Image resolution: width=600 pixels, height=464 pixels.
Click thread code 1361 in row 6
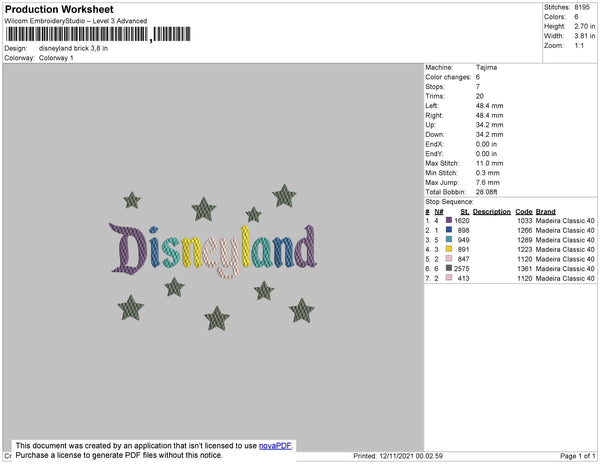[x=525, y=269]
